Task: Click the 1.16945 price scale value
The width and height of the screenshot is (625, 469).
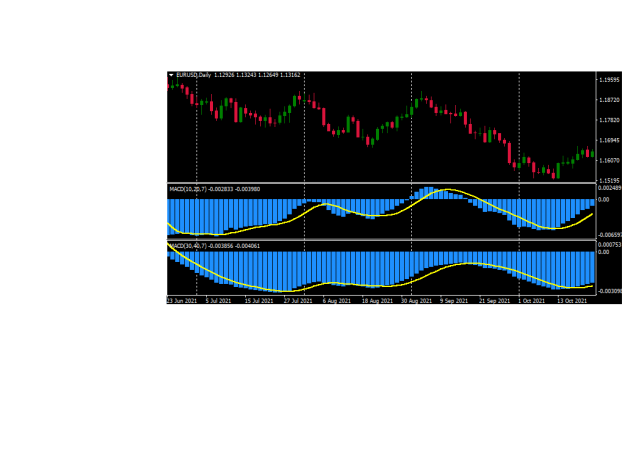Action: click(x=609, y=140)
